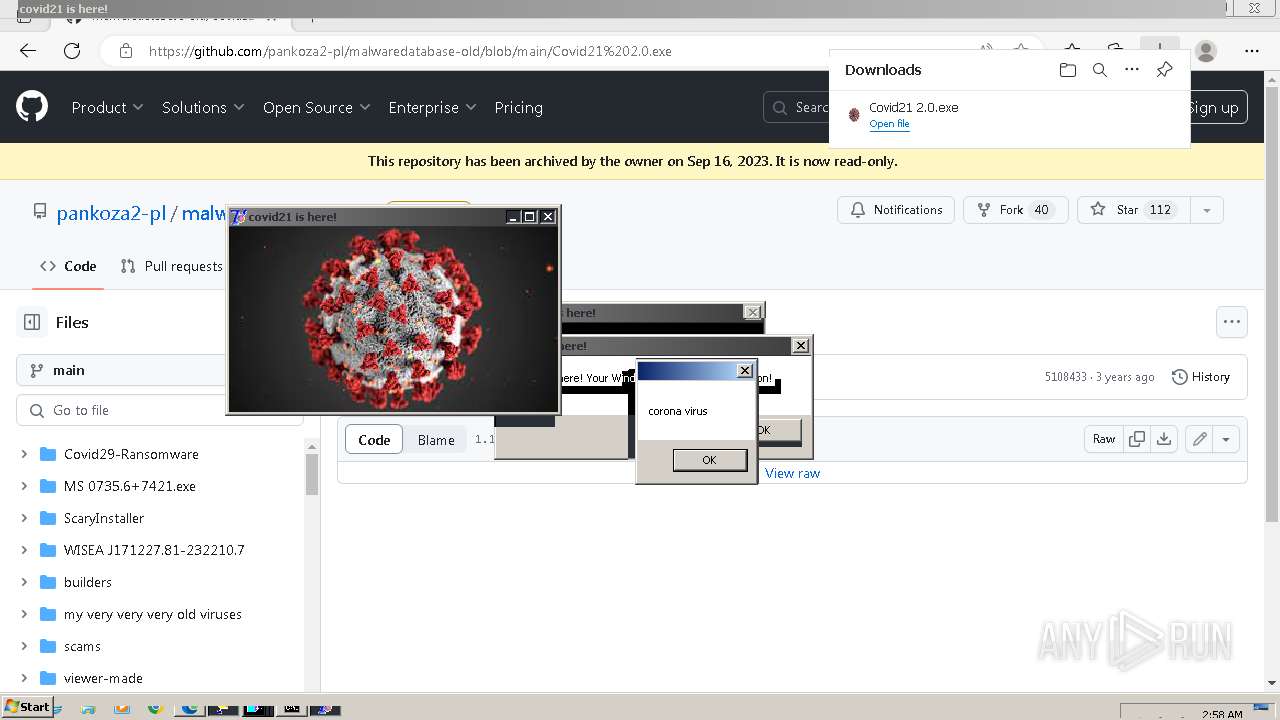Open the three-dot more file actions button

coord(1232,322)
